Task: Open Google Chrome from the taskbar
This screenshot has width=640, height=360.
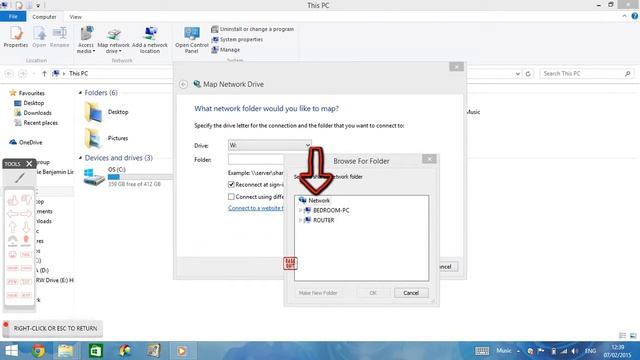Action: (38, 351)
